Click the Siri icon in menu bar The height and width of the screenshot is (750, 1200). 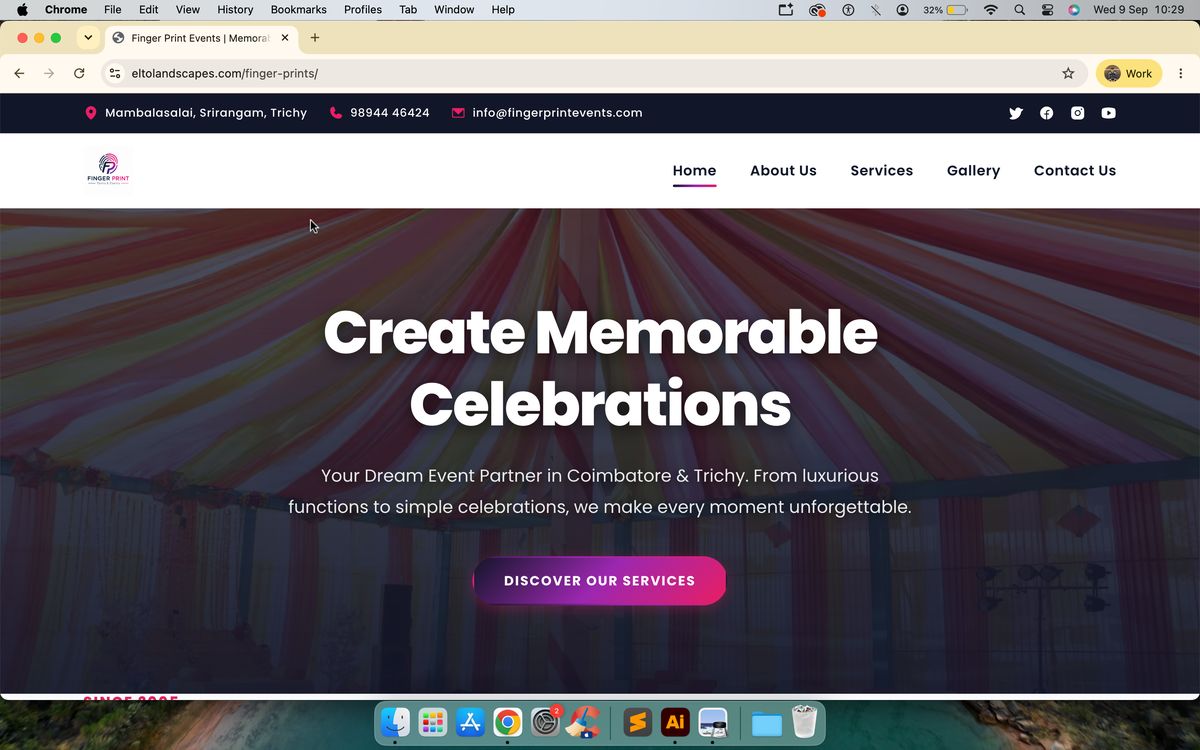click(1074, 10)
